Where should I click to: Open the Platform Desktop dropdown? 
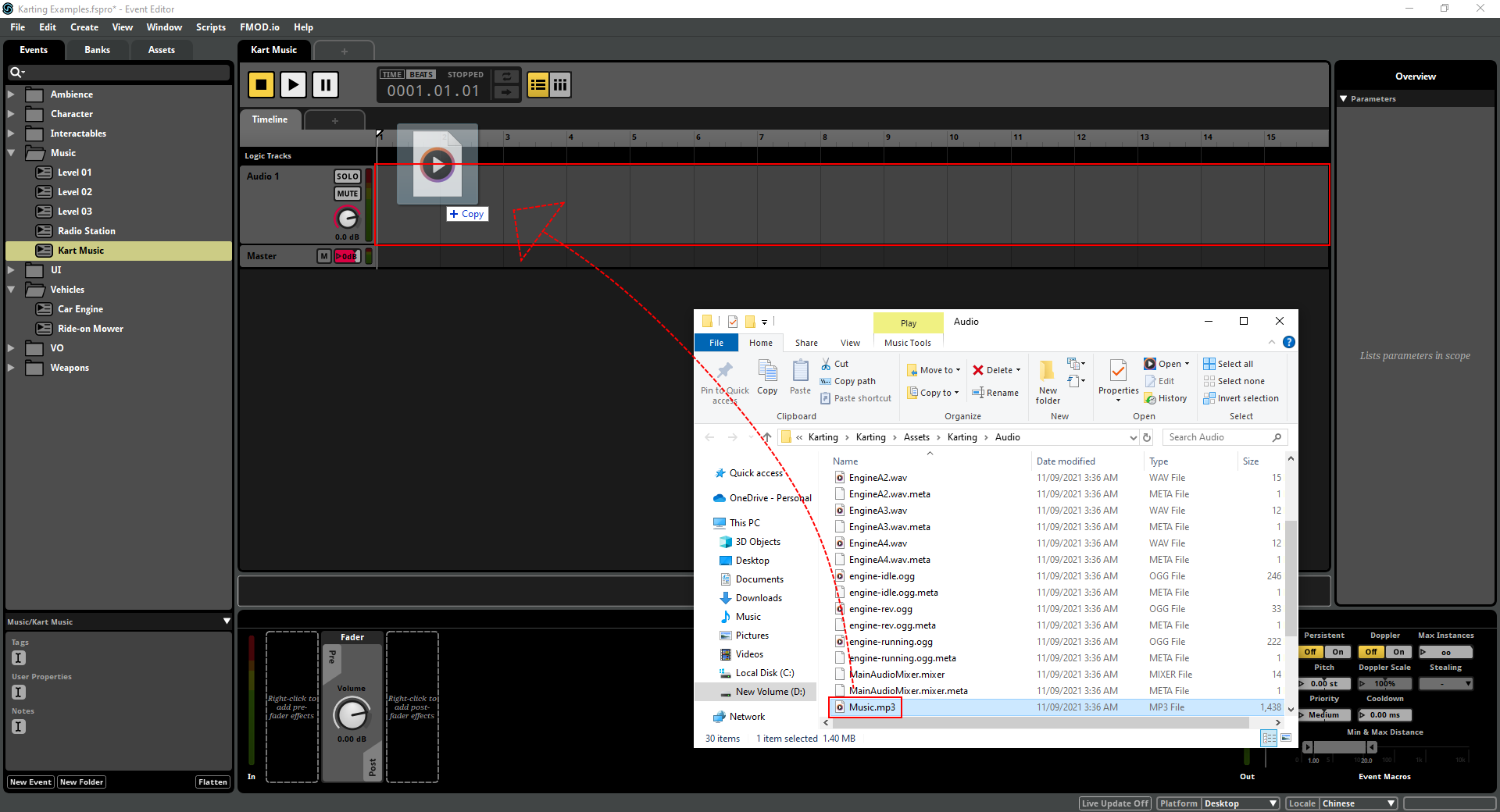point(1240,803)
